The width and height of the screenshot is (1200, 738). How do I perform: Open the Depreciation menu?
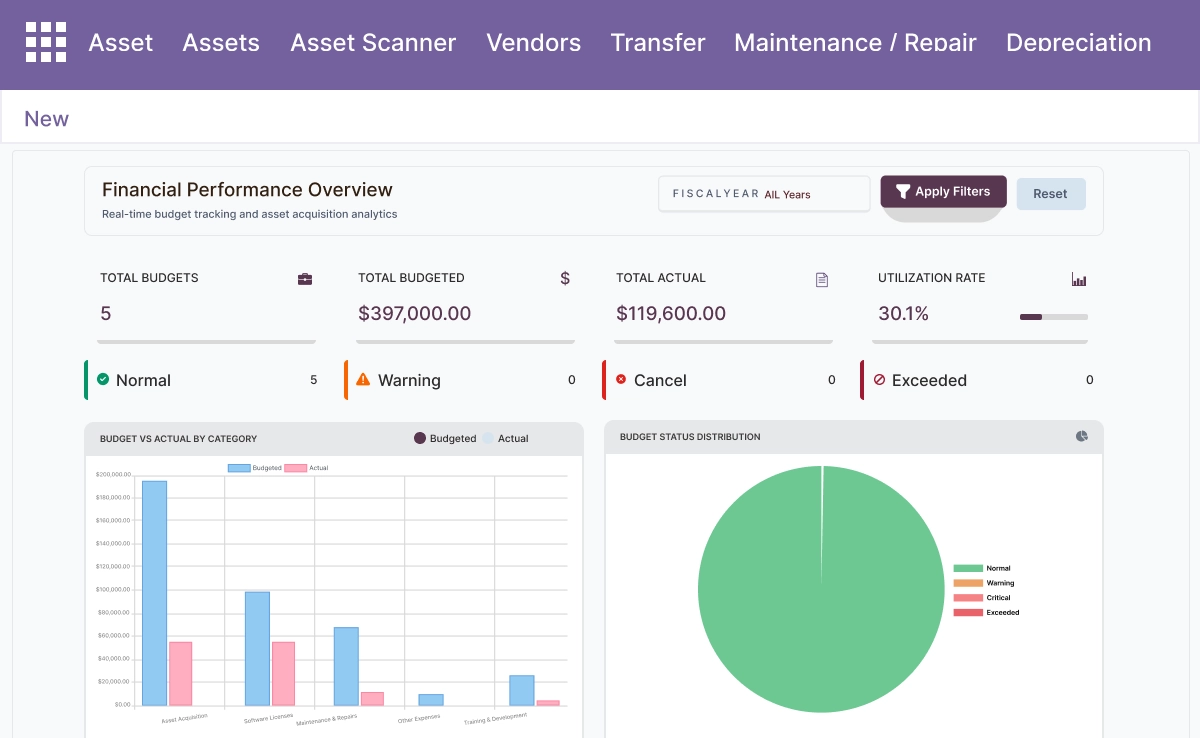point(1079,43)
